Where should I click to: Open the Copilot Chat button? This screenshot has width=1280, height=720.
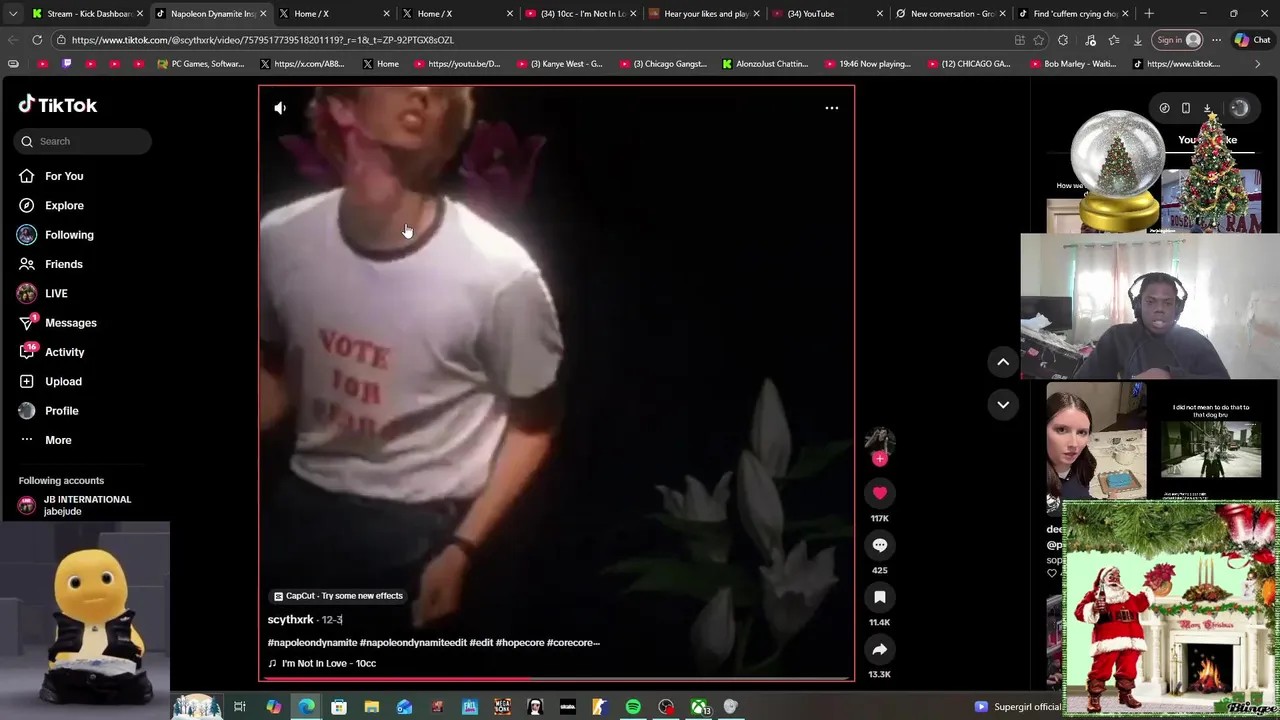(x=1252, y=40)
